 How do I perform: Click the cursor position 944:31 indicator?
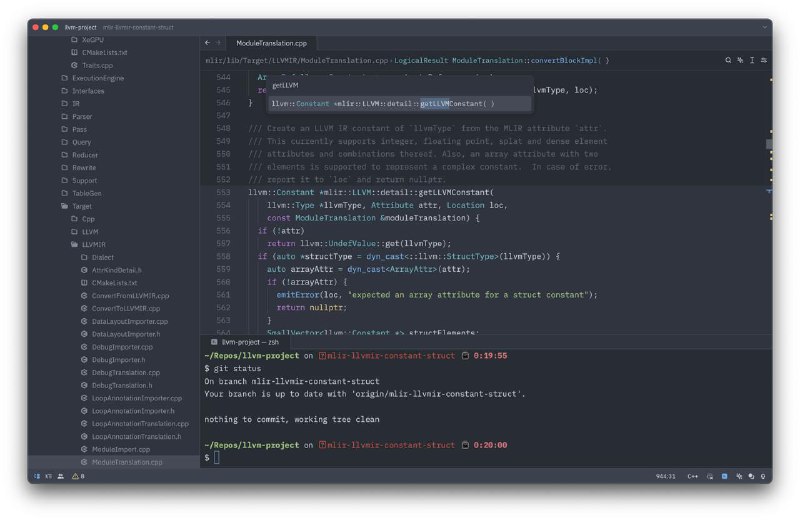pyautogui.click(x=665, y=476)
